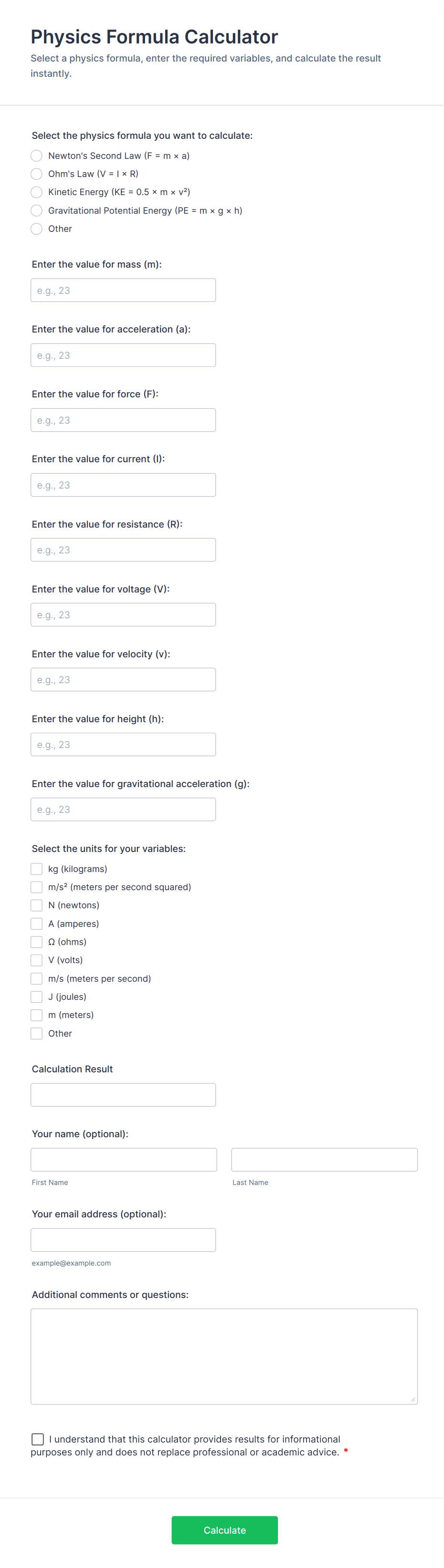Click the mass (m) input field
Viewport: 444px width, 1568px height.
(123, 290)
